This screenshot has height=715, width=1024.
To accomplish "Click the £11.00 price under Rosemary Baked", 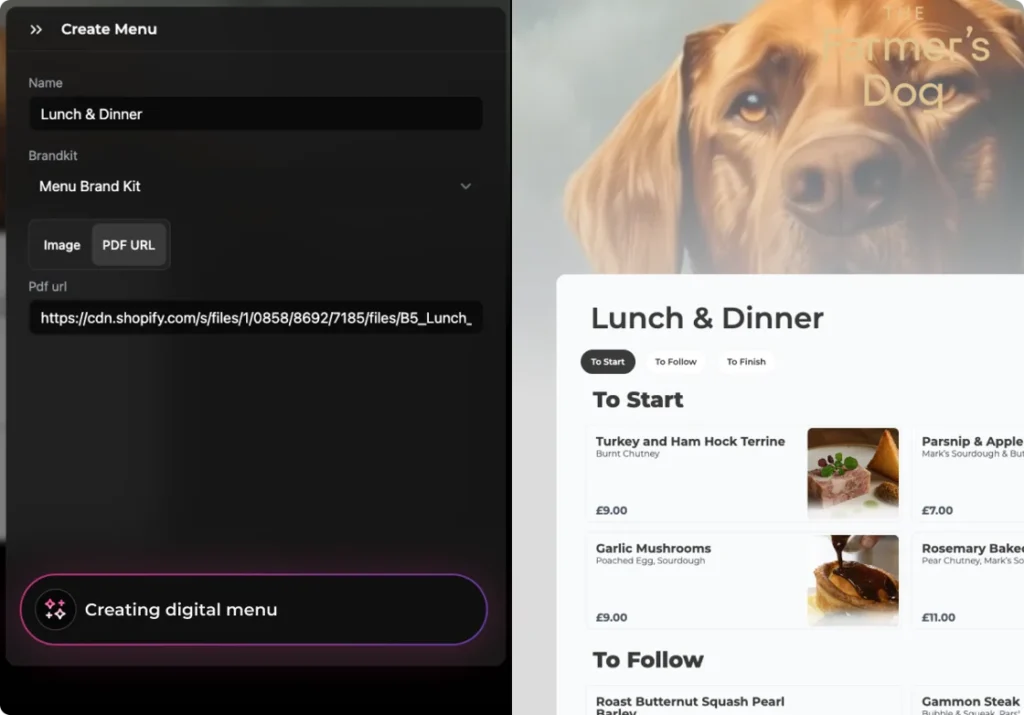I will click(938, 618).
